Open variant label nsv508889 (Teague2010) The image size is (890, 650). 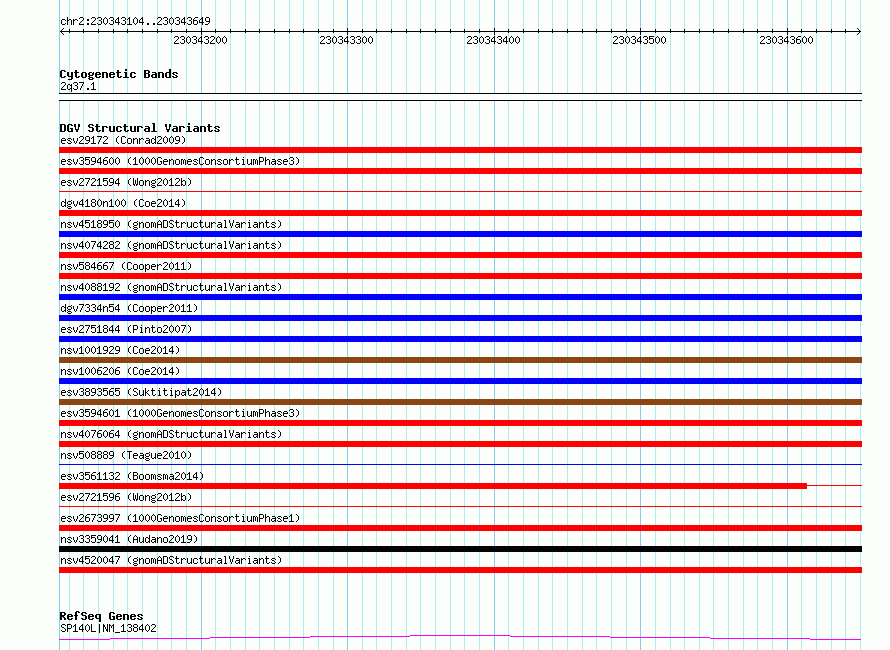126,455
